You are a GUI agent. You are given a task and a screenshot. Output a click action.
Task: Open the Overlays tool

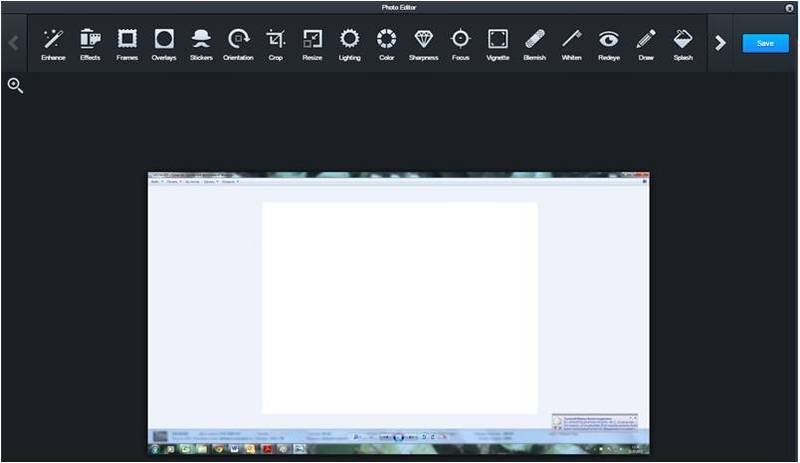[x=164, y=41]
